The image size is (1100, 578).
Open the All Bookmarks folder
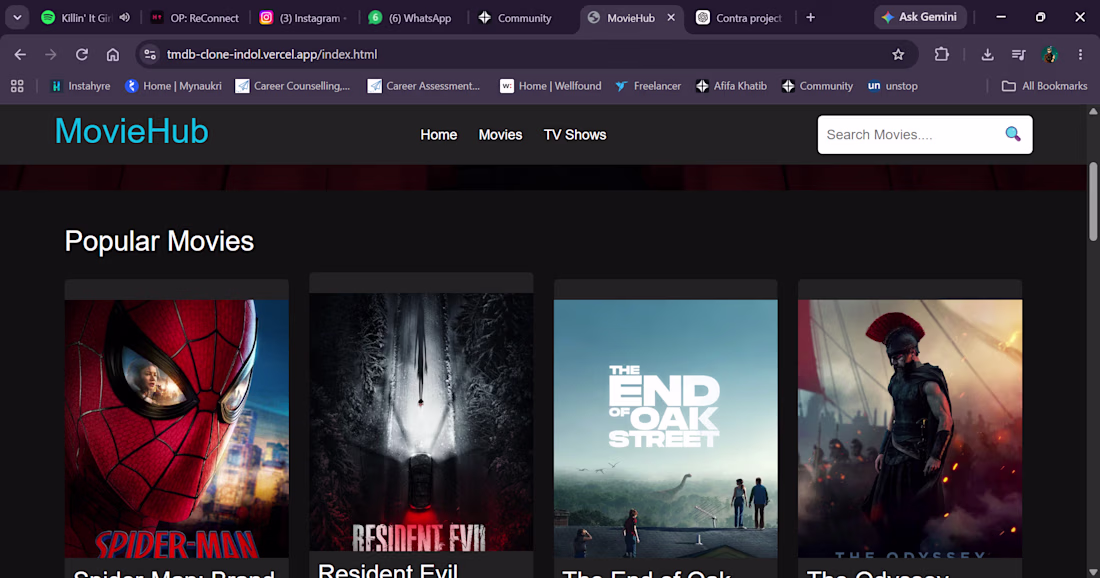point(1044,86)
